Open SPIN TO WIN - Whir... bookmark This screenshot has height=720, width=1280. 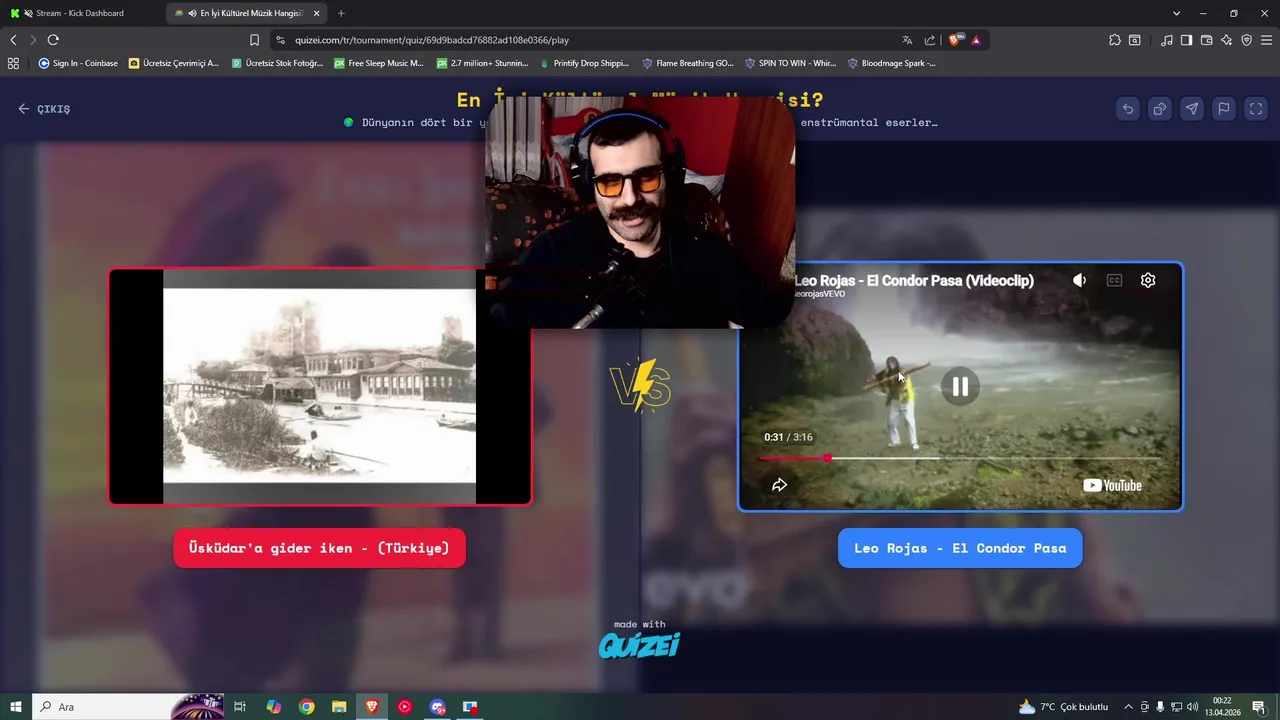791,63
